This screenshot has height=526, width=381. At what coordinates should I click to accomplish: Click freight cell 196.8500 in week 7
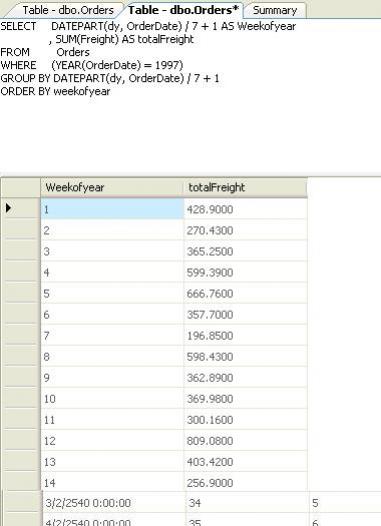coord(245,335)
